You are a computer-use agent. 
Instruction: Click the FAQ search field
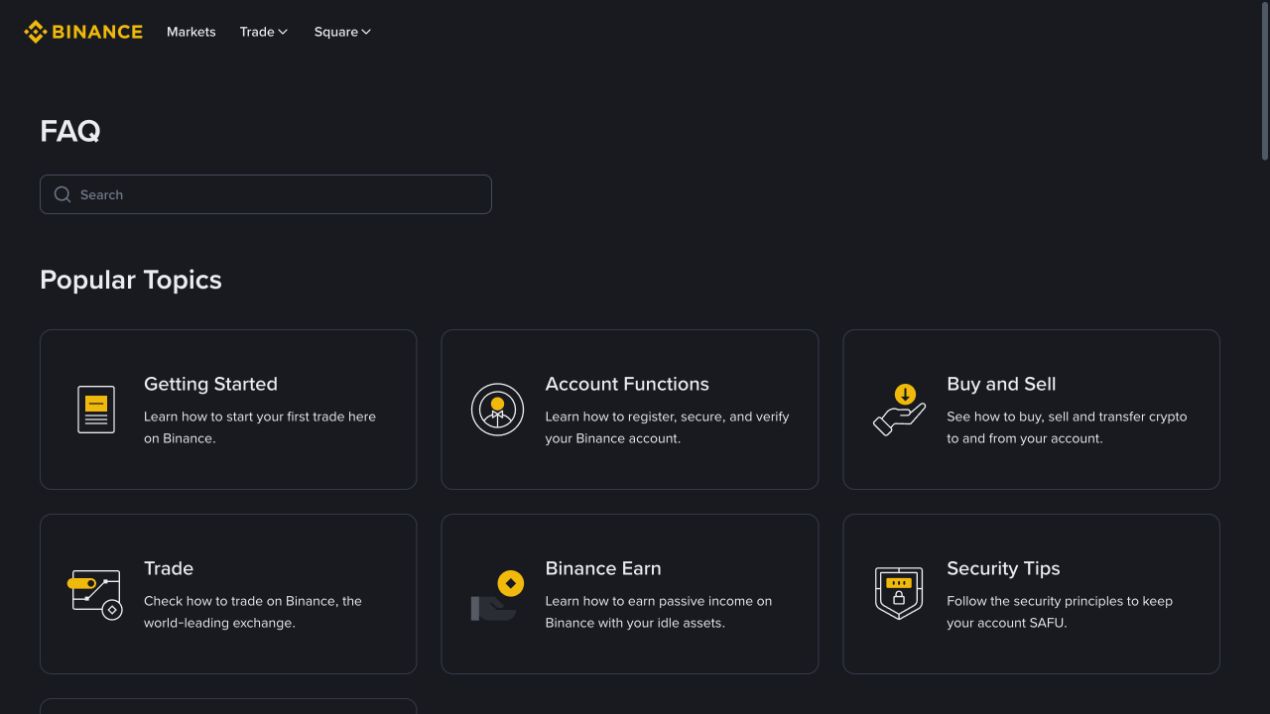click(x=265, y=194)
